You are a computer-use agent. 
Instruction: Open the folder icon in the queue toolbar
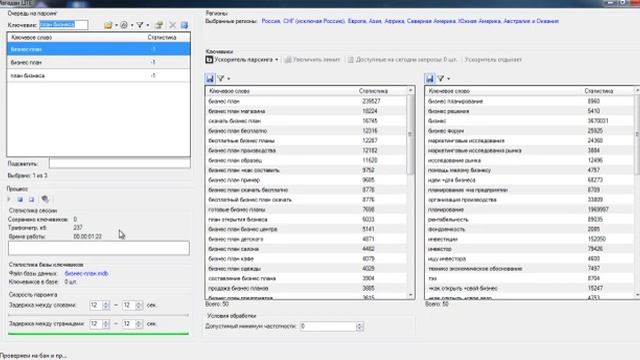click(x=108, y=25)
